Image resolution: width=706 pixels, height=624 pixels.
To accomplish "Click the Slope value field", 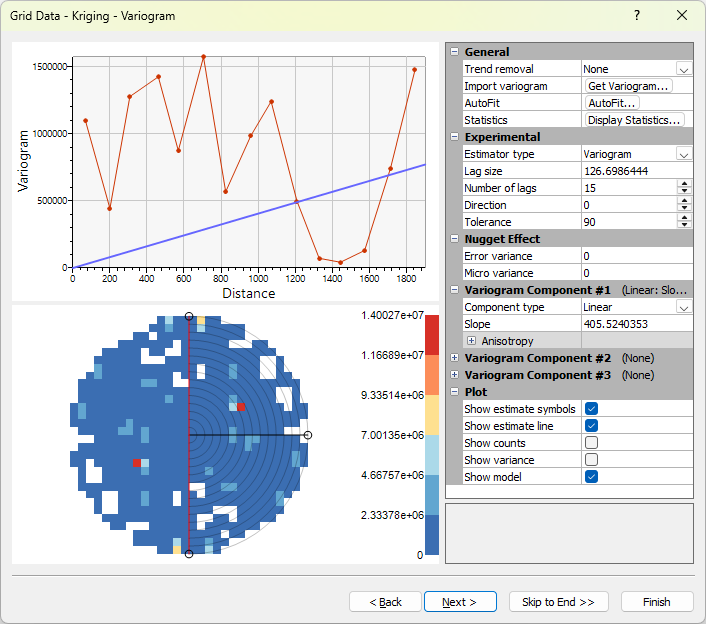I will coord(637,324).
